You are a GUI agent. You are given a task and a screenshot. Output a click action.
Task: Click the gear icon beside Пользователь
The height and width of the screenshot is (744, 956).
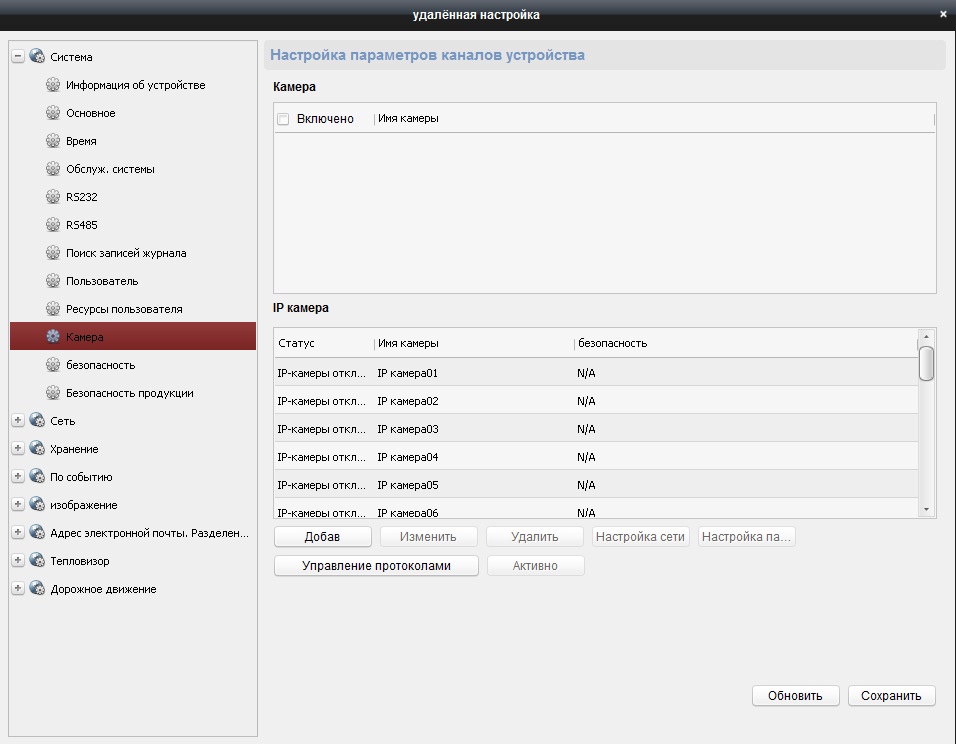pyautogui.click(x=53, y=281)
